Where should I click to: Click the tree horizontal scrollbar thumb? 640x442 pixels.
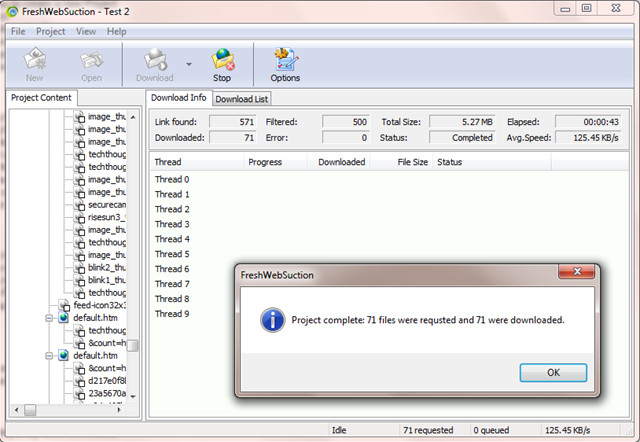coord(30,410)
